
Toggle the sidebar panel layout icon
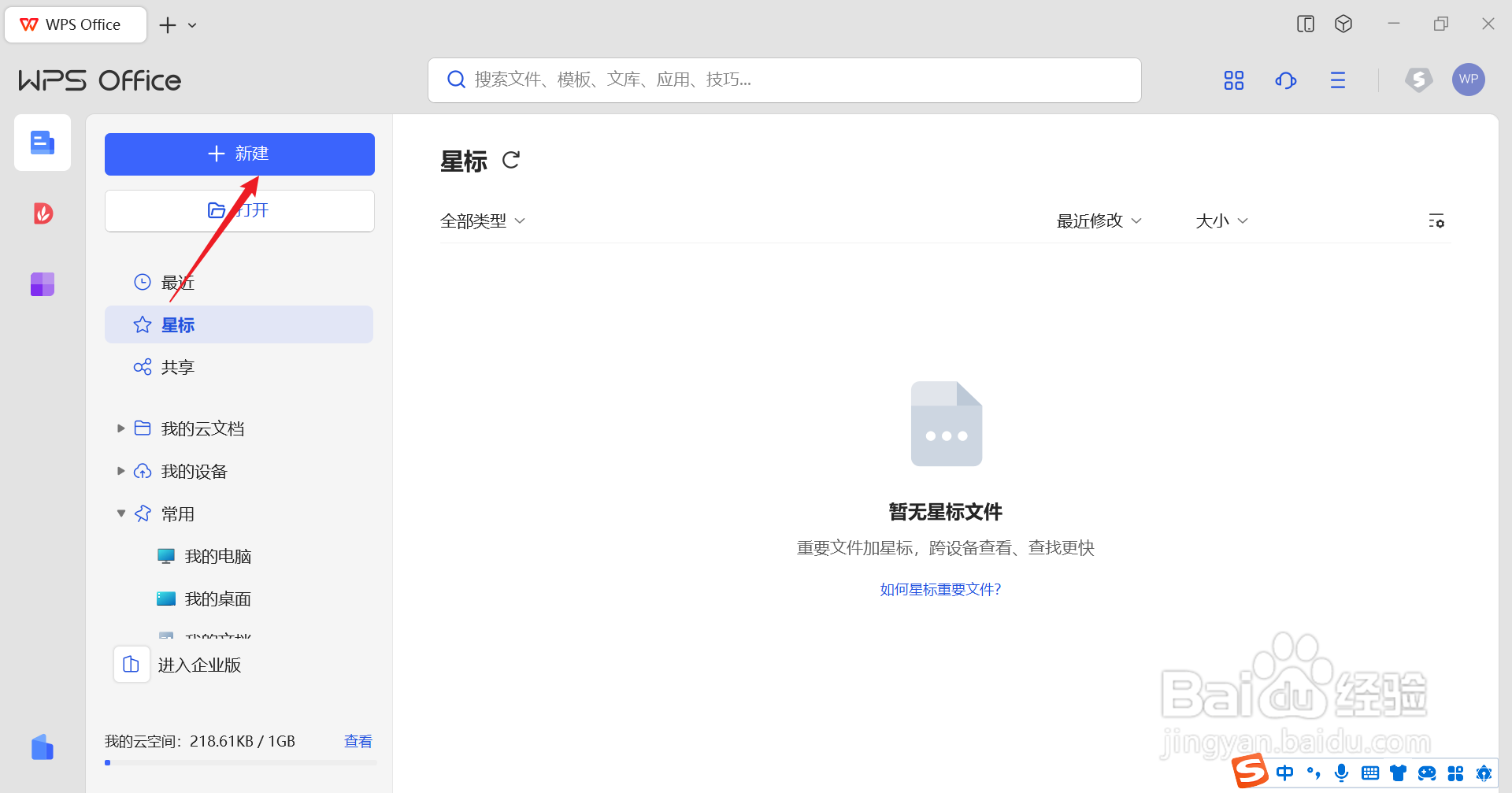point(1306,24)
